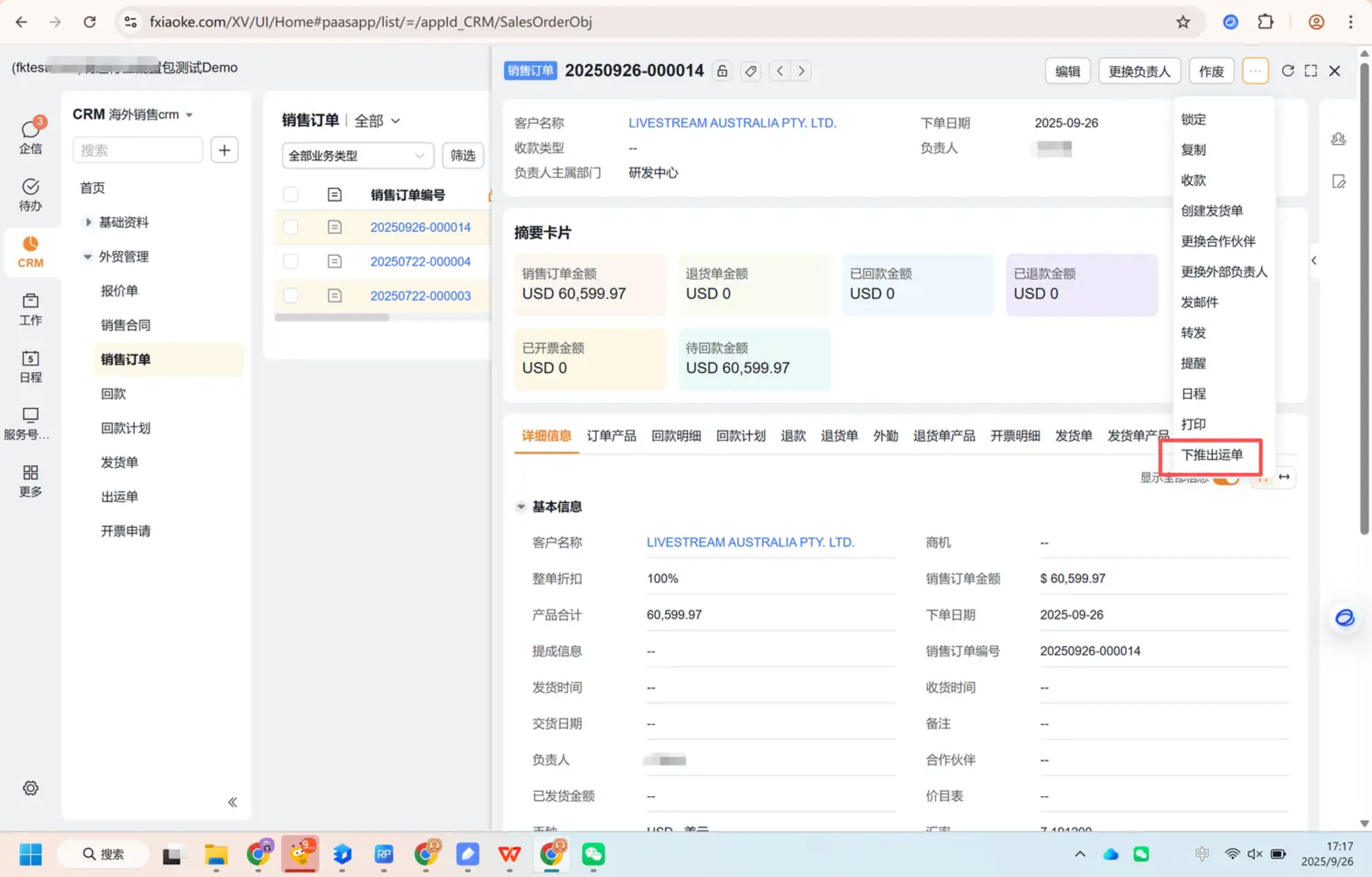The width and height of the screenshot is (1372, 877).
Task: Click the sidebar 搜索 input field
Action: click(137, 150)
